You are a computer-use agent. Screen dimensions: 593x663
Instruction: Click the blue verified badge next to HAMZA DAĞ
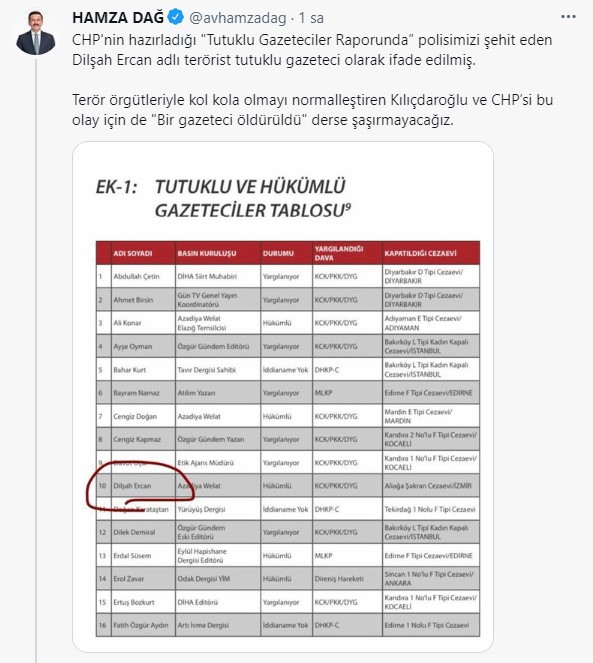(176, 17)
